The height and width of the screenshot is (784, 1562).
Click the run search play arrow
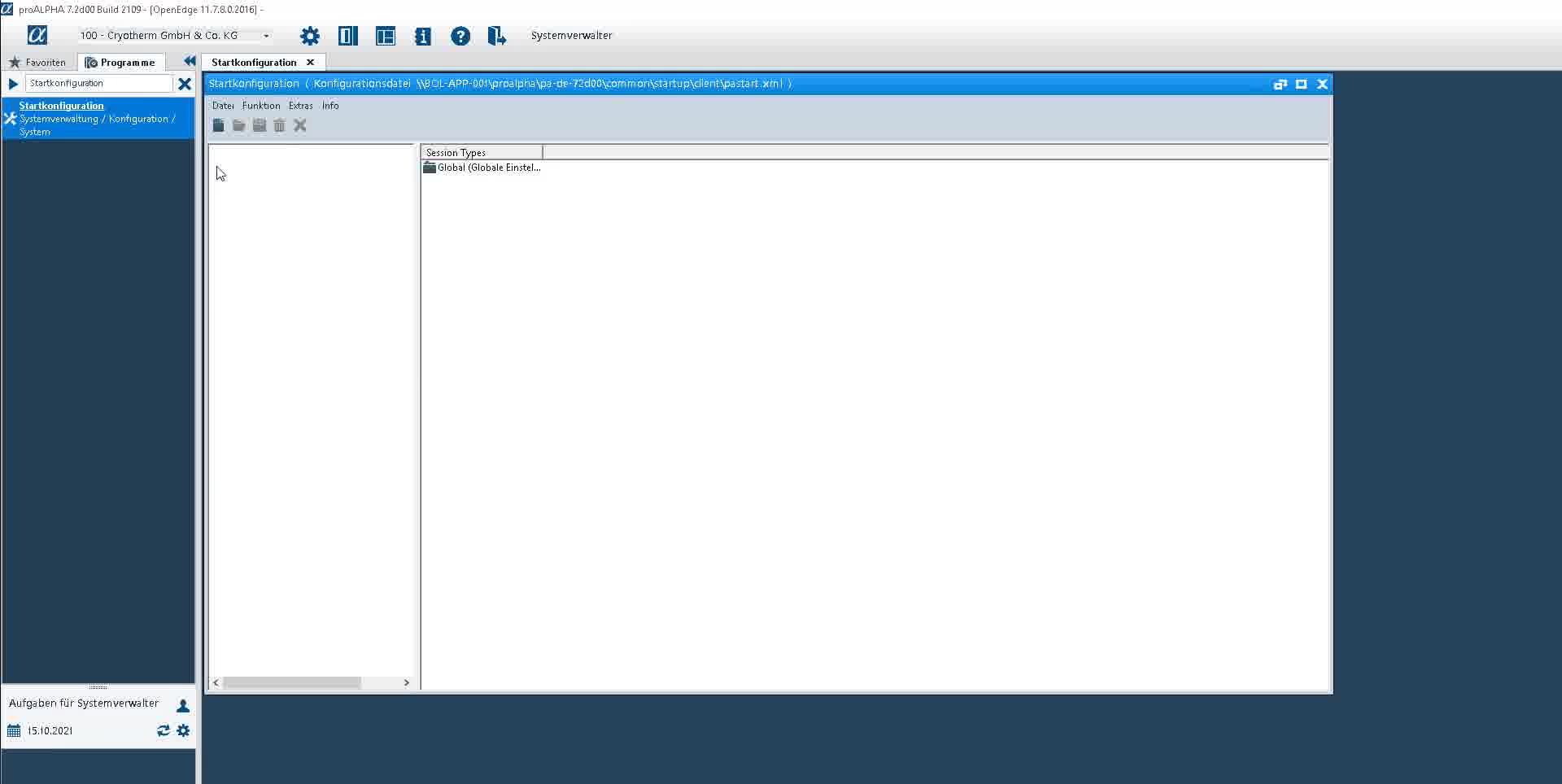click(13, 83)
